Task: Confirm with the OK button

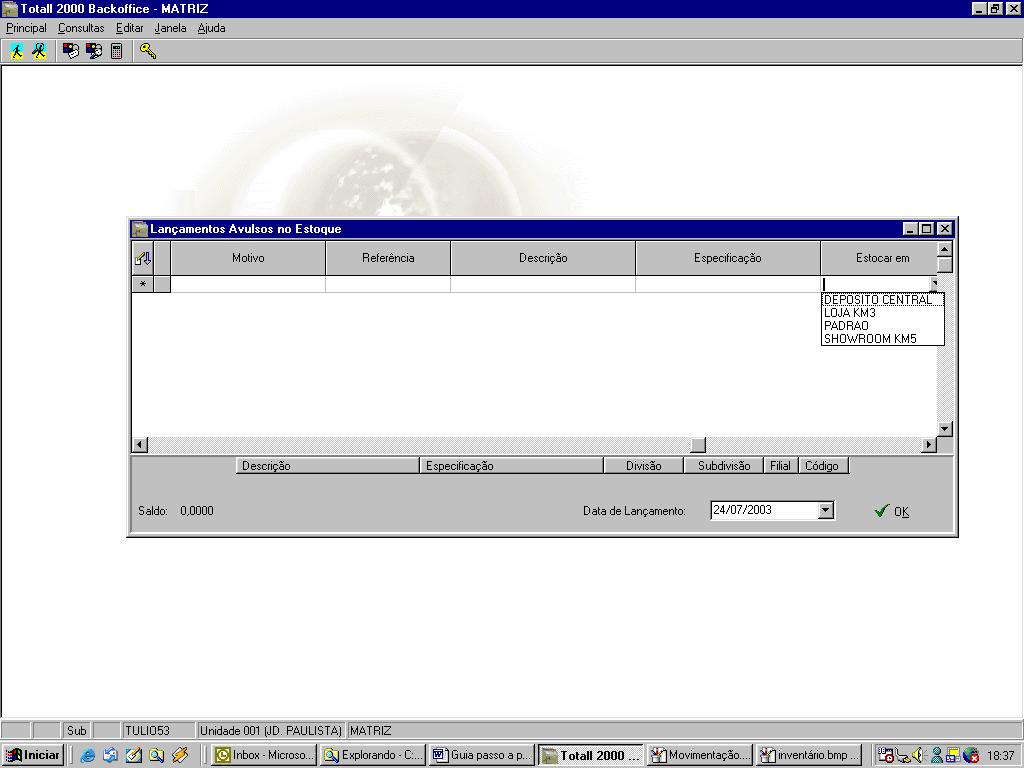Action: 891,511
